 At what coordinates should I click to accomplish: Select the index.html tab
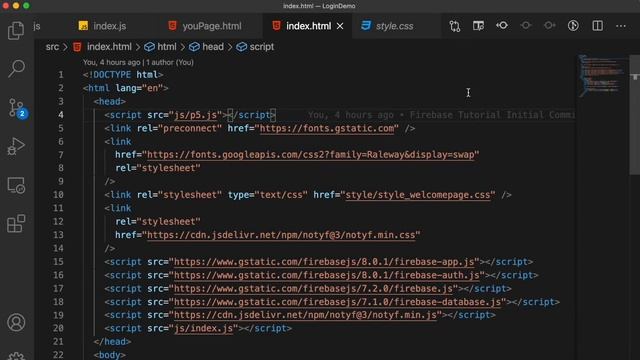308,26
